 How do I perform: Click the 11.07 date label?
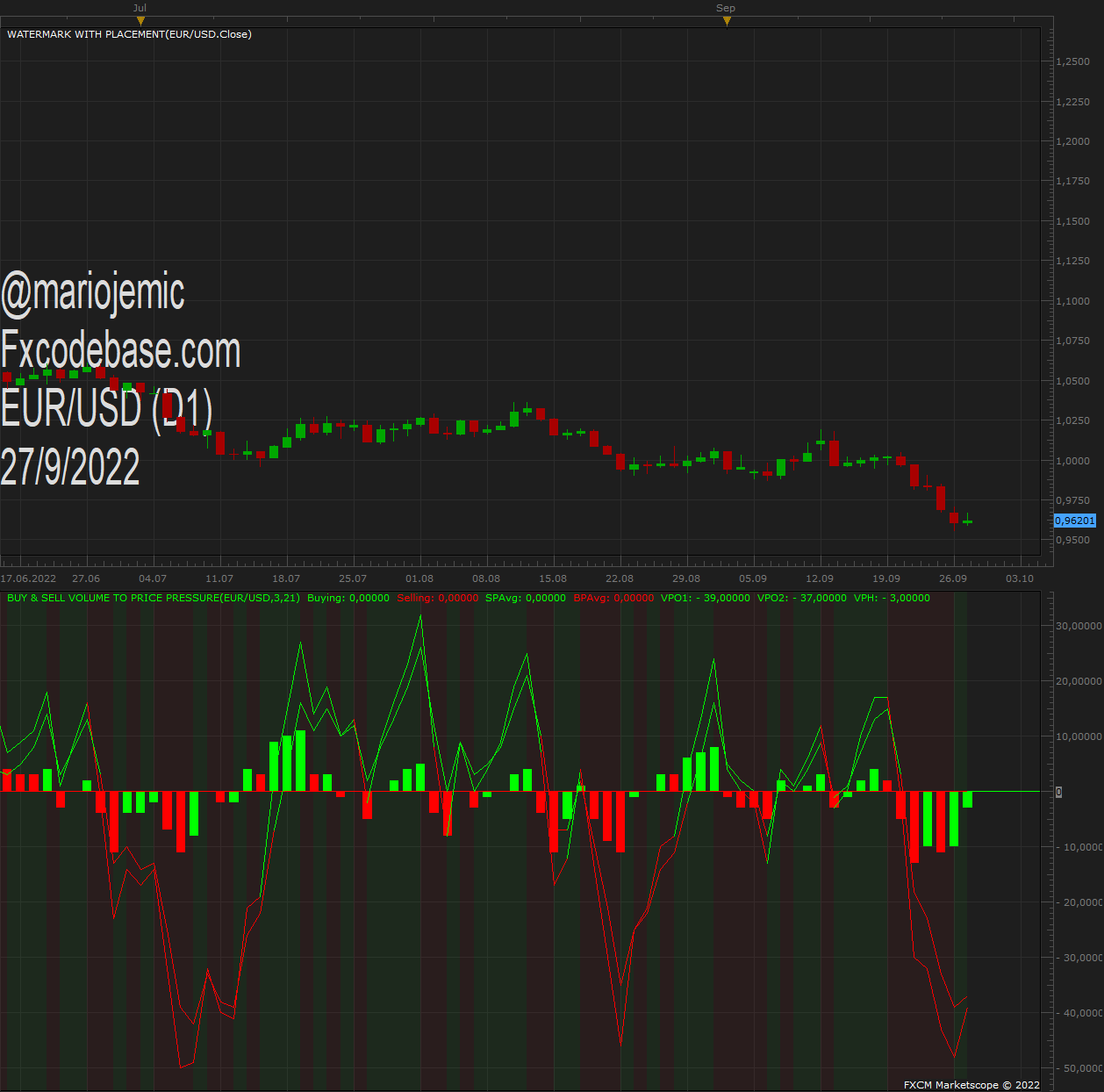219,578
